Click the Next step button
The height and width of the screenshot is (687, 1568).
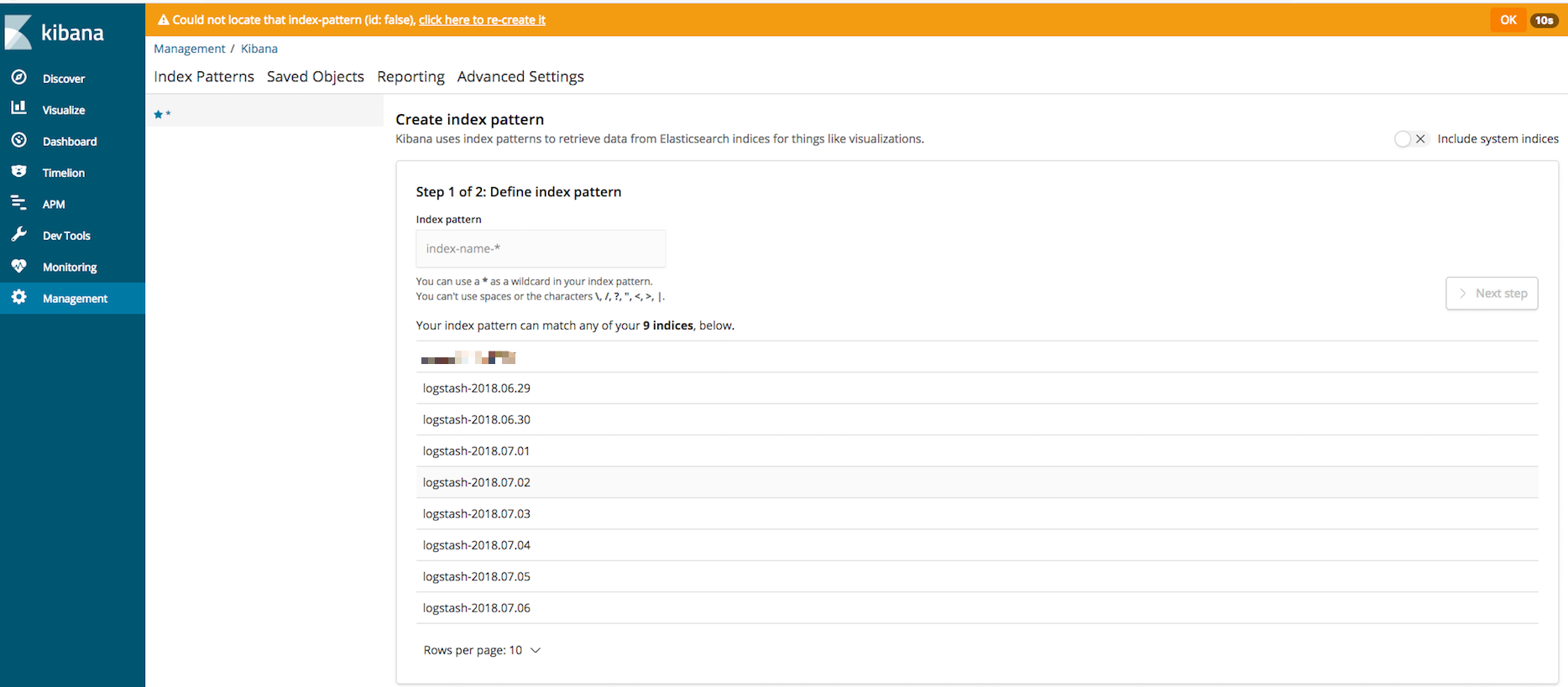point(1492,294)
